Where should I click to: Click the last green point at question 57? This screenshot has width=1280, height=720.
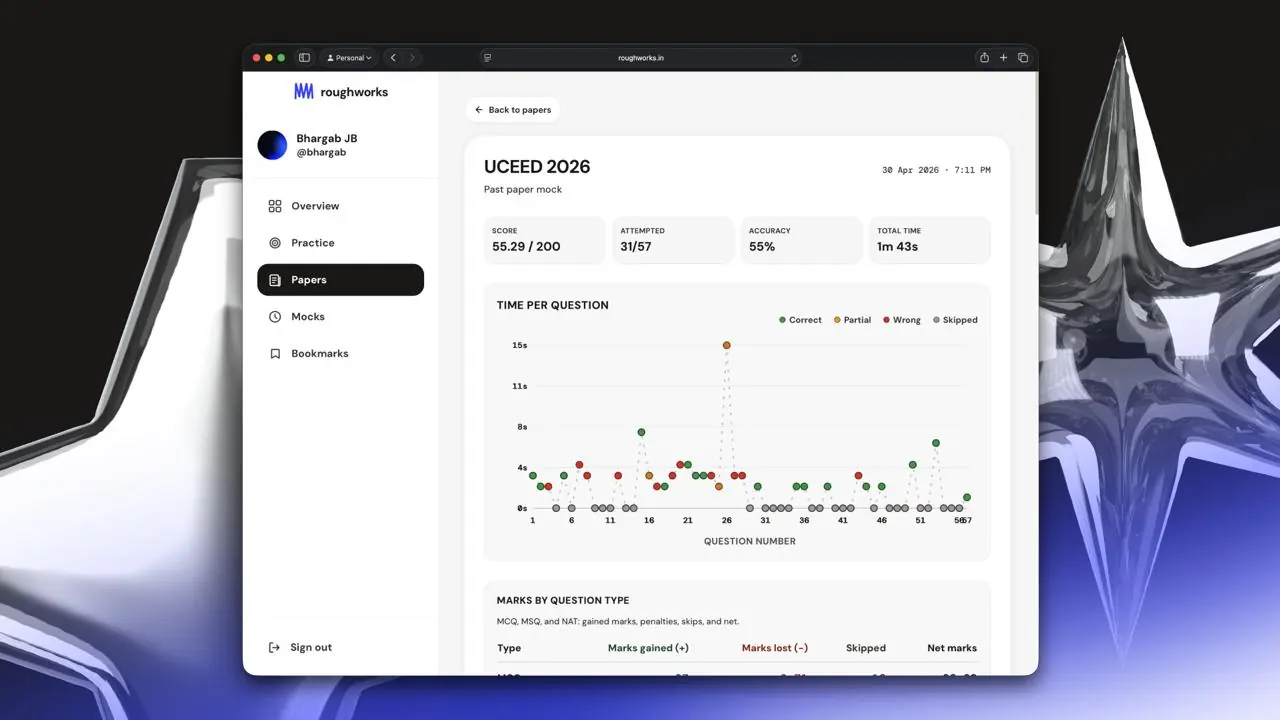pos(967,497)
